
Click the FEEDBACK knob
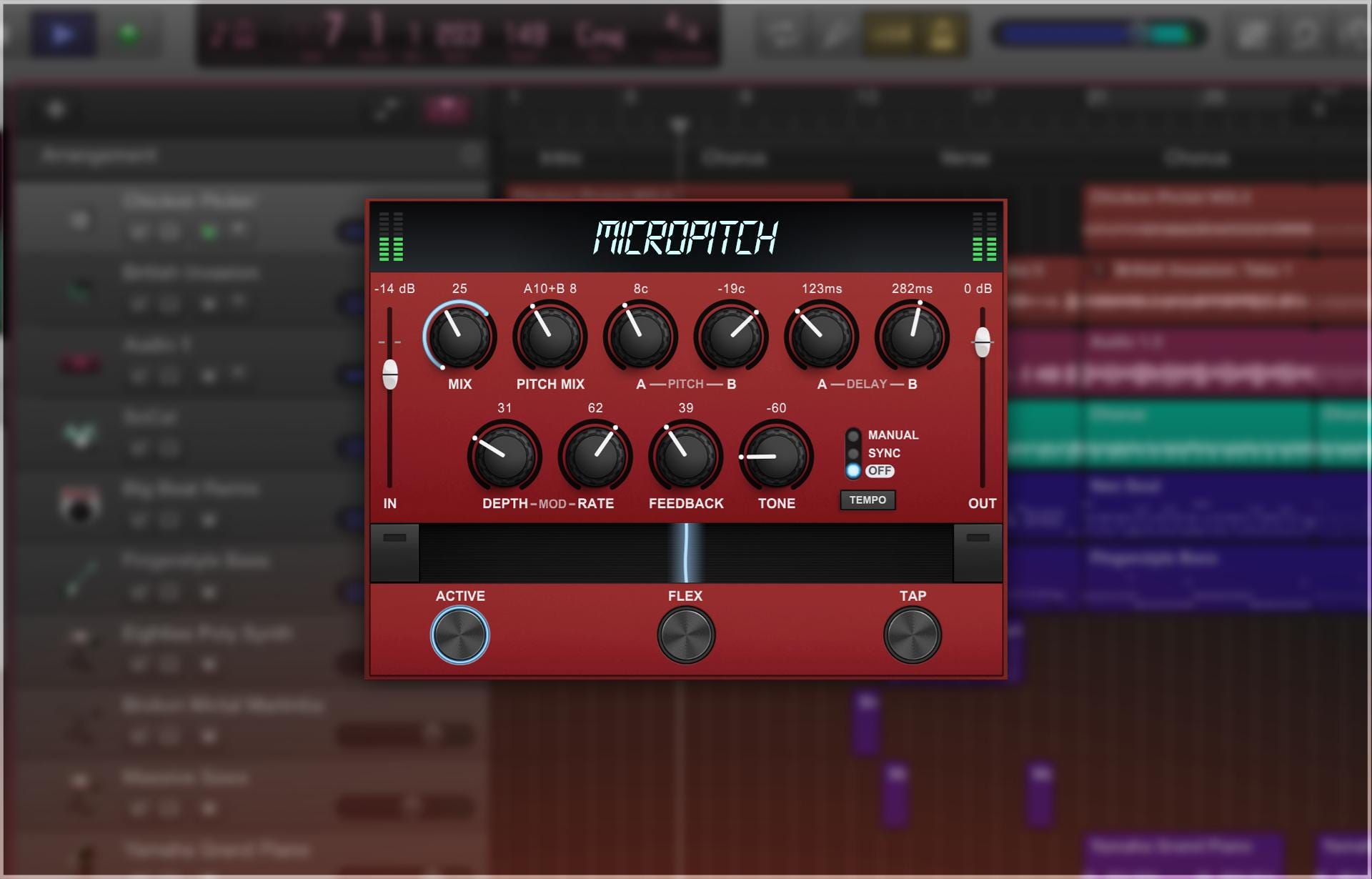coord(686,455)
